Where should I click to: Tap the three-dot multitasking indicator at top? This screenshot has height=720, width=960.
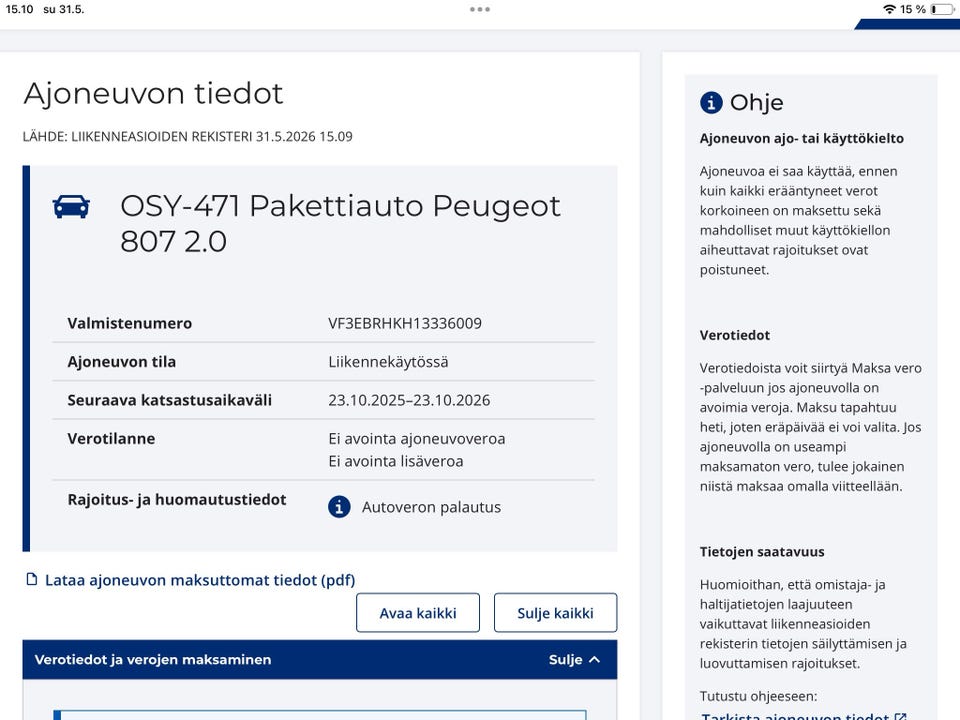coord(480,9)
